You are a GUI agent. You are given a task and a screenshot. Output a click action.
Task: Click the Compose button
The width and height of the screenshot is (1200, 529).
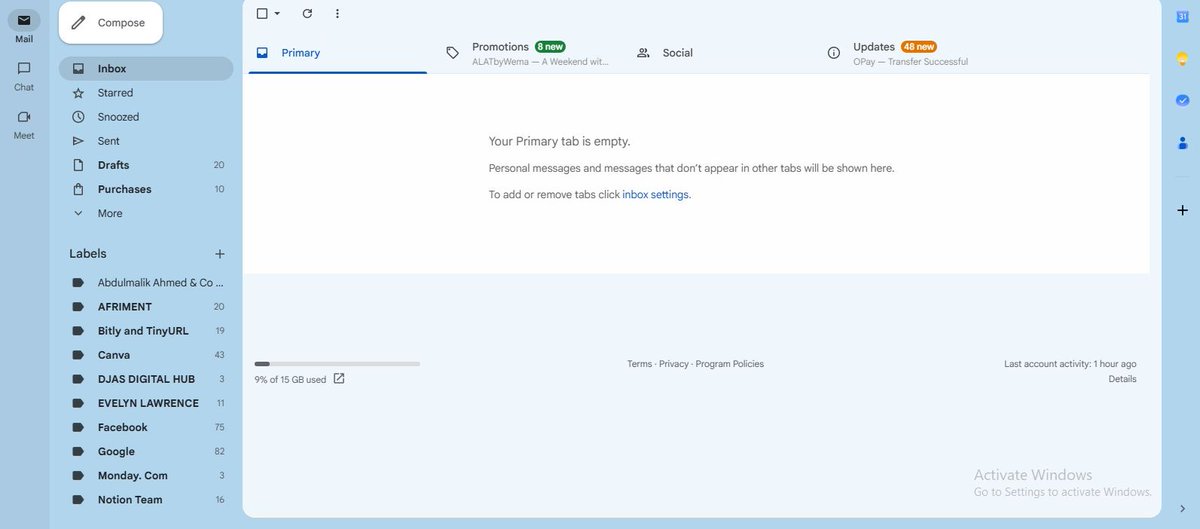pyautogui.click(x=110, y=23)
